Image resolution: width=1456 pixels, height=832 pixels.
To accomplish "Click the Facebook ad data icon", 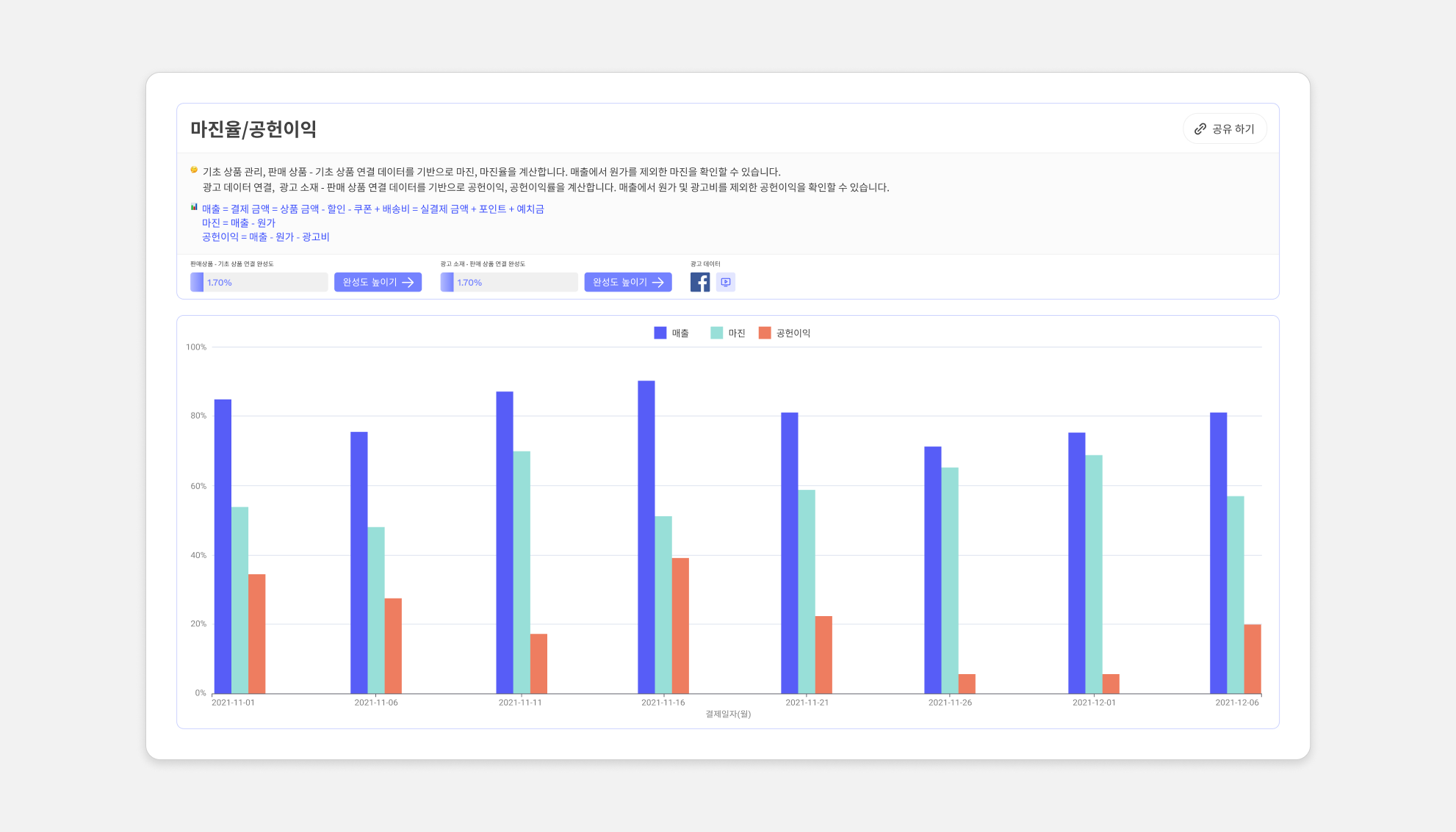I will 699,281.
